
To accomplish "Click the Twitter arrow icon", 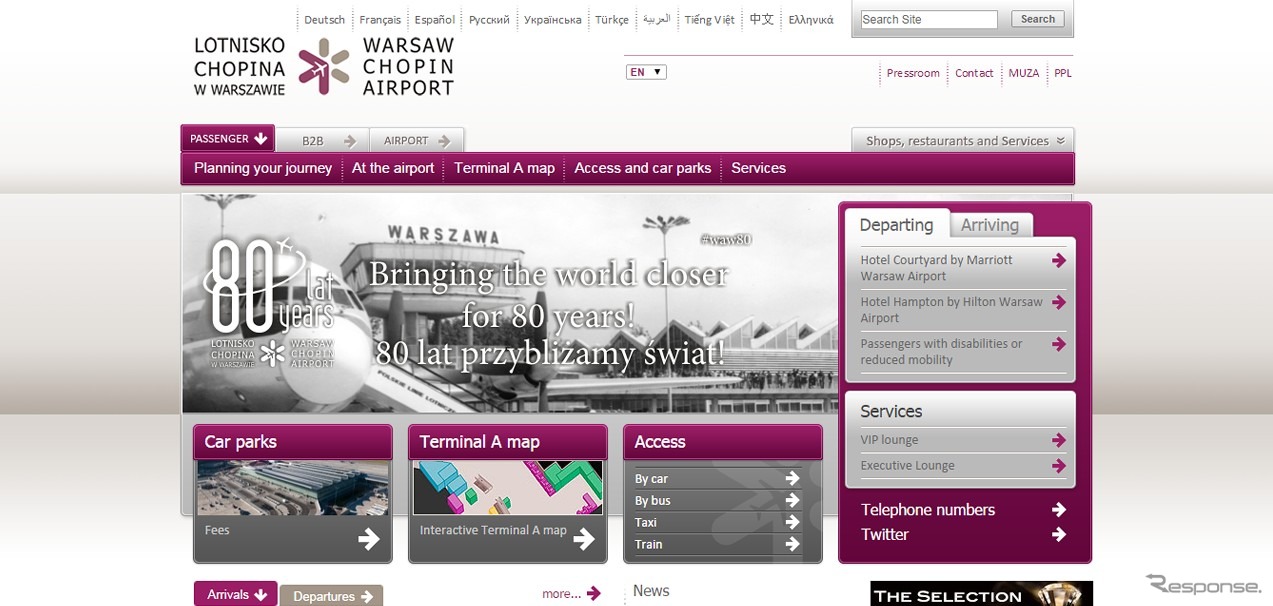I will (1059, 535).
